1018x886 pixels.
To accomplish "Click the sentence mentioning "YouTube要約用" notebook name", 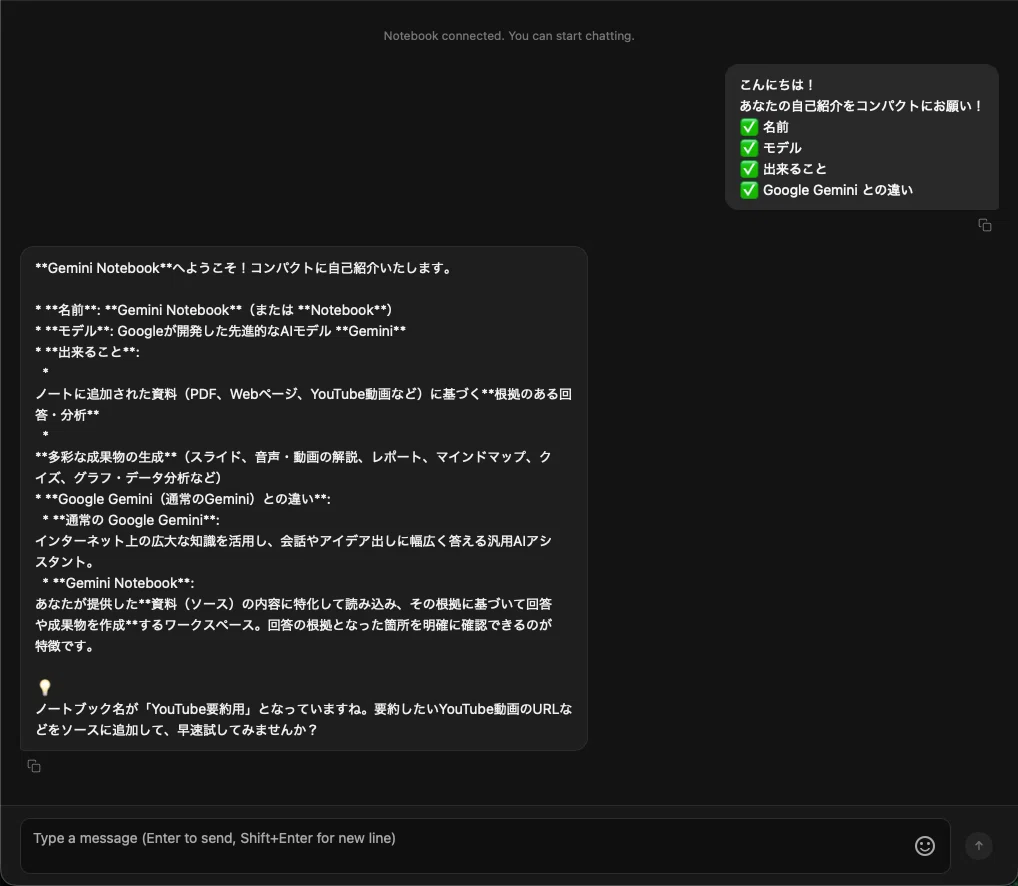I will 304,719.
